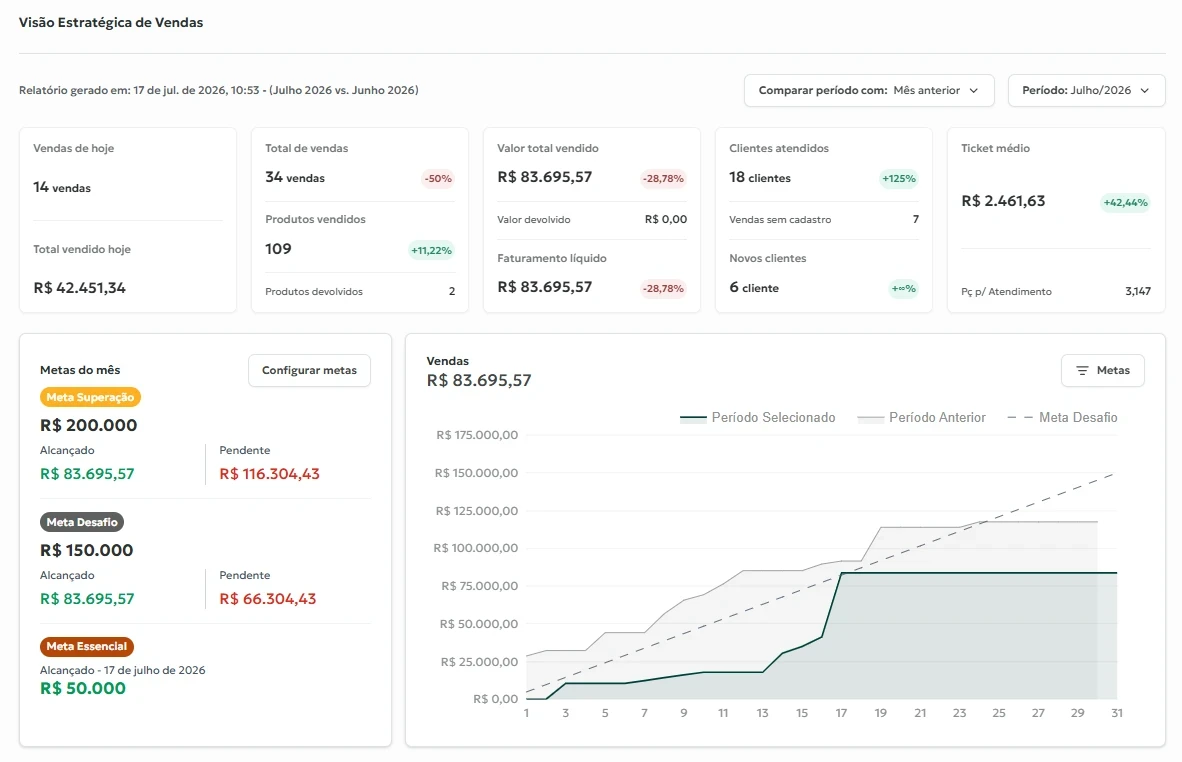Click the R$ 116.304,43 pendente value
Screen dimensions: 1182x762
point(269,474)
